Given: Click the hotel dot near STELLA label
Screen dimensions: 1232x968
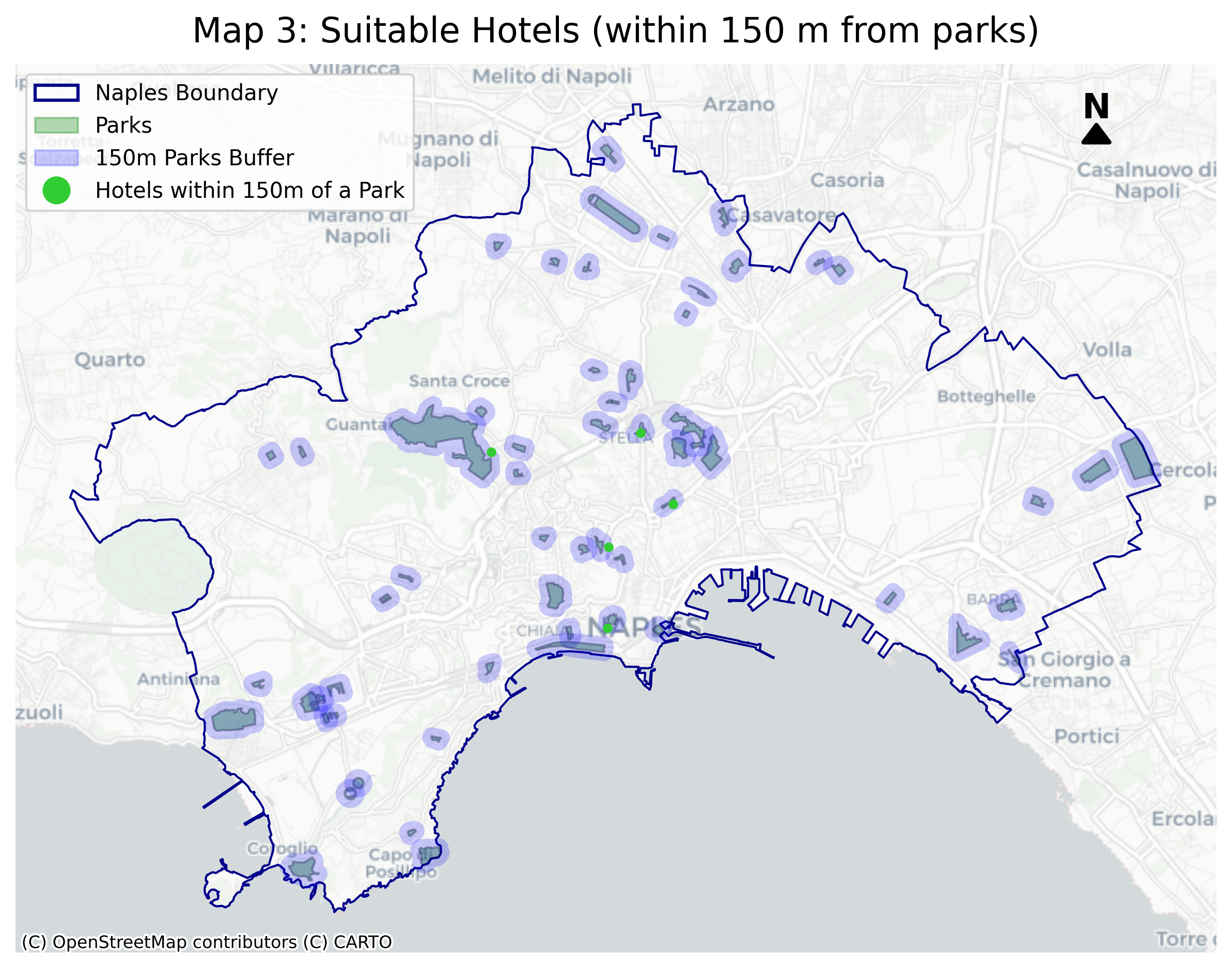Looking at the screenshot, I should tap(641, 433).
